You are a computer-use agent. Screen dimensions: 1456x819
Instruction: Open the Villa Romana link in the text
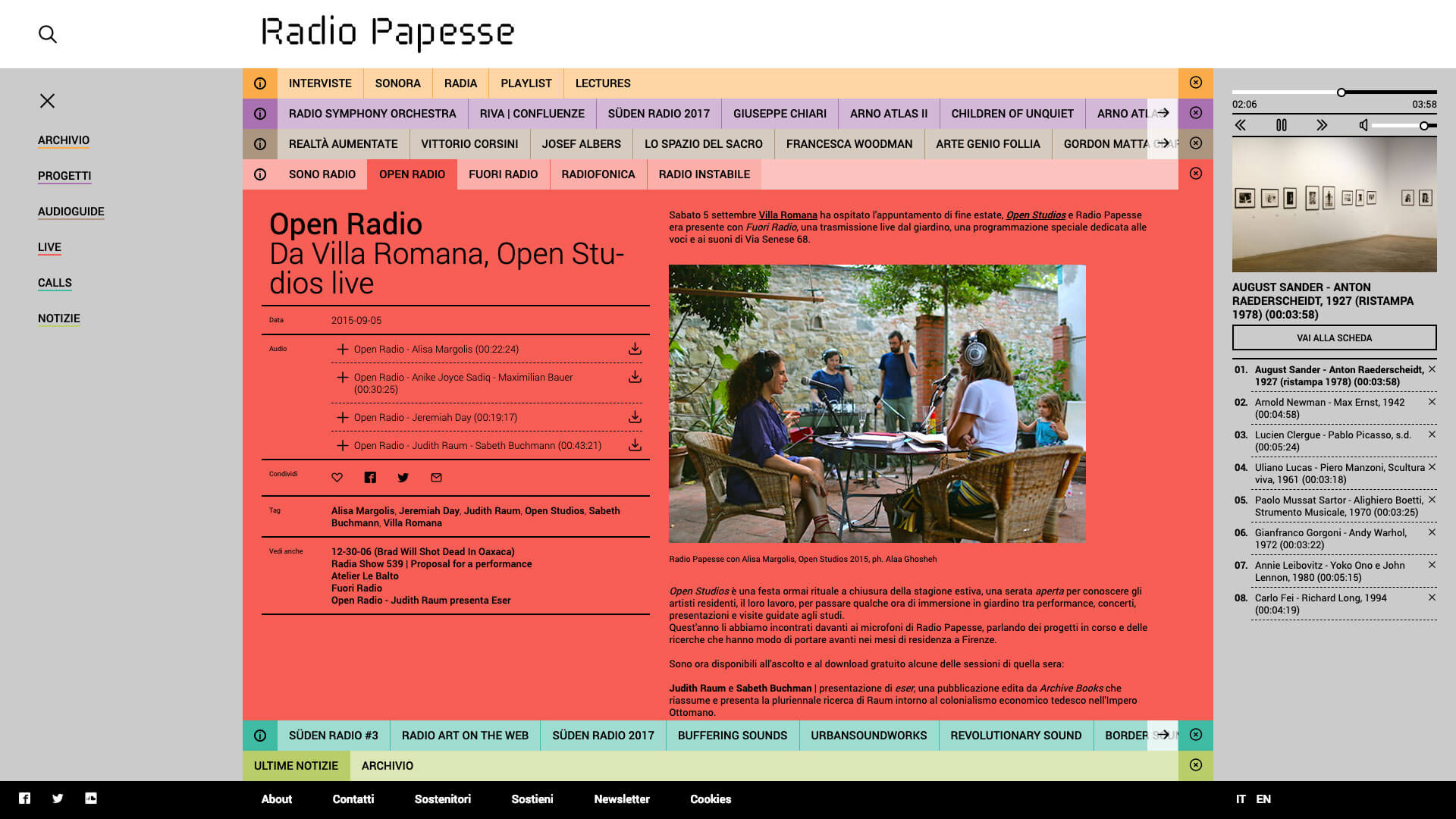coord(787,215)
